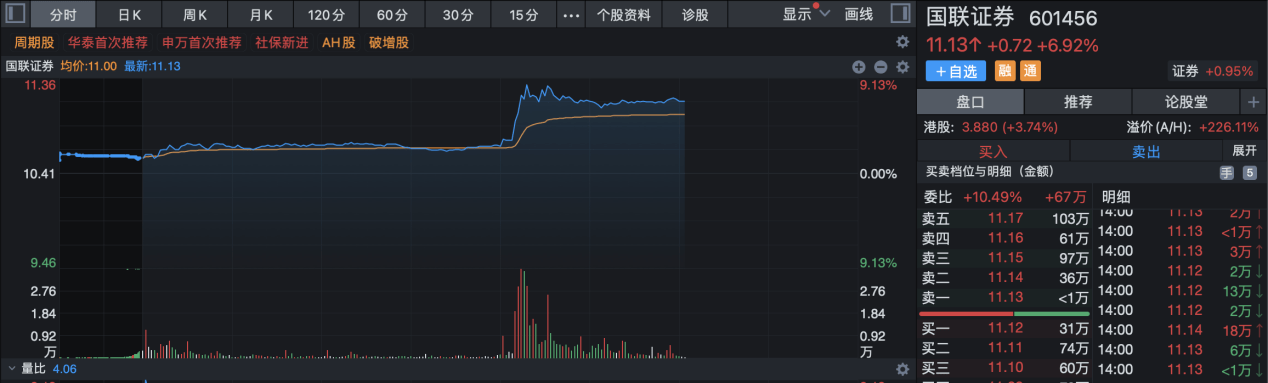
Task: Toggle the right side panel icon
Action: pyautogui.click(x=899, y=14)
